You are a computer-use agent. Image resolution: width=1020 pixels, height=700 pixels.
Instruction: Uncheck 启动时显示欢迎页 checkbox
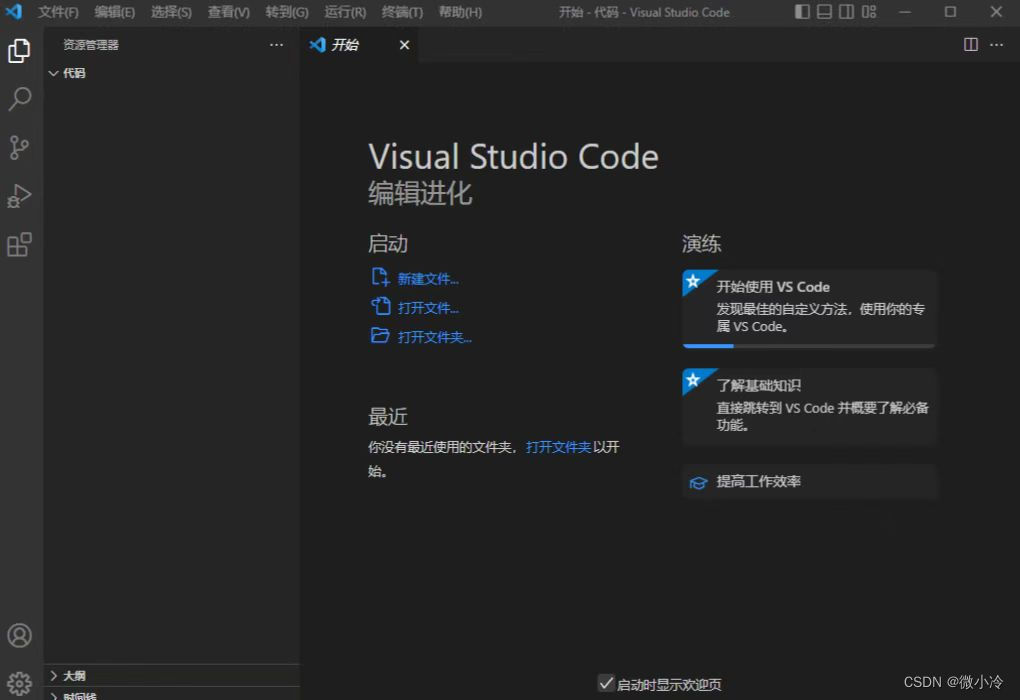pos(606,683)
